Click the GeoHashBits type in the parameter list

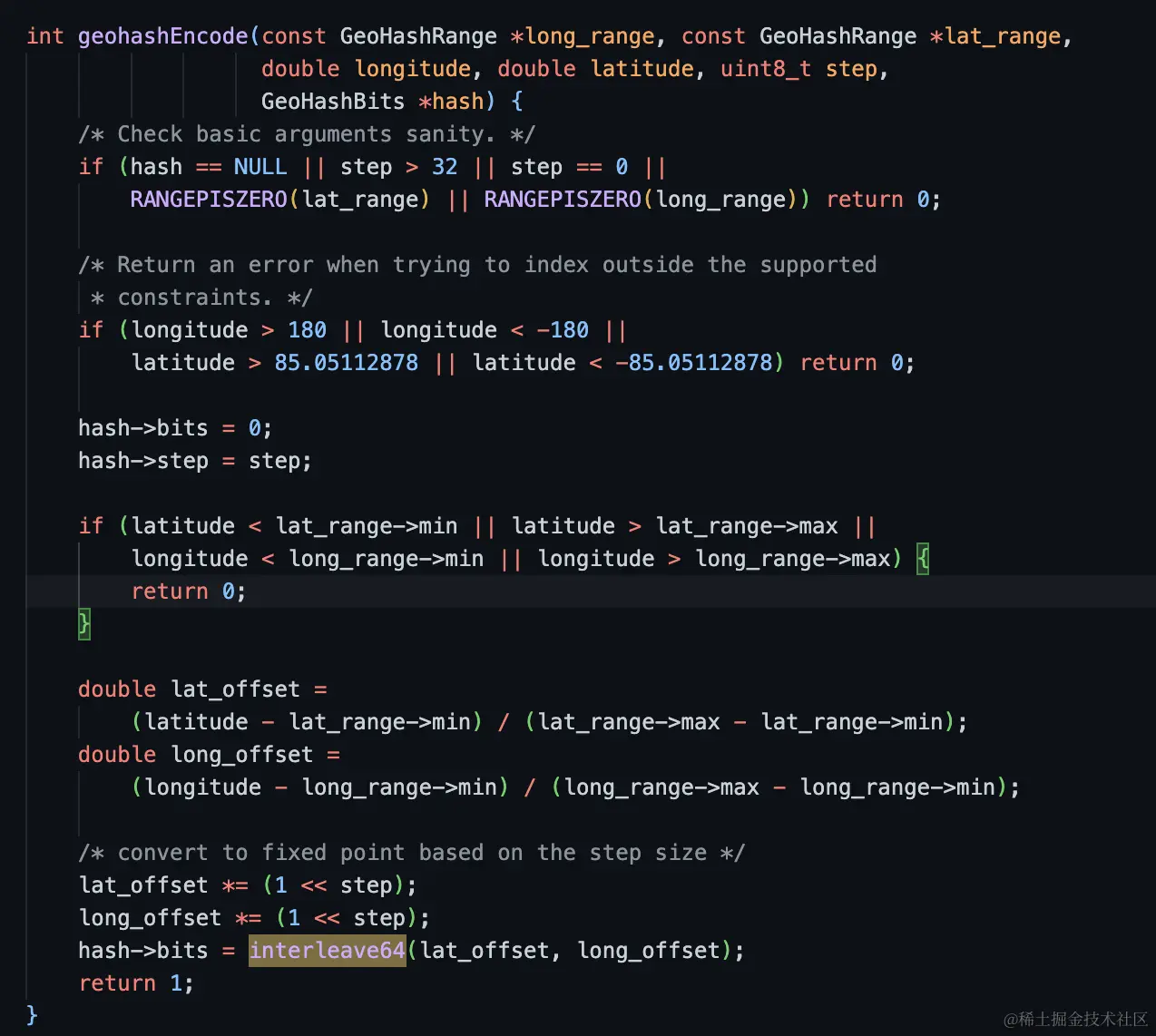tap(332, 101)
